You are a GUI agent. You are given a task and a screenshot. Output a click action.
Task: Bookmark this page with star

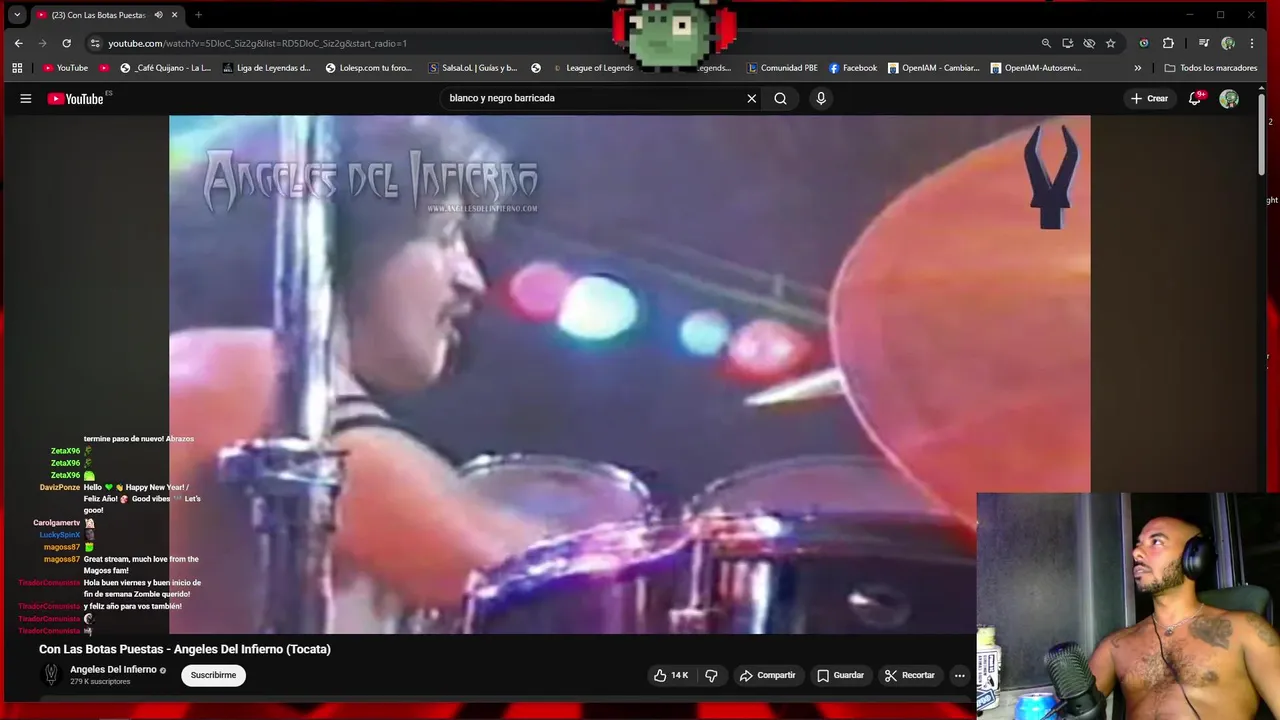[x=1111, y=43]
